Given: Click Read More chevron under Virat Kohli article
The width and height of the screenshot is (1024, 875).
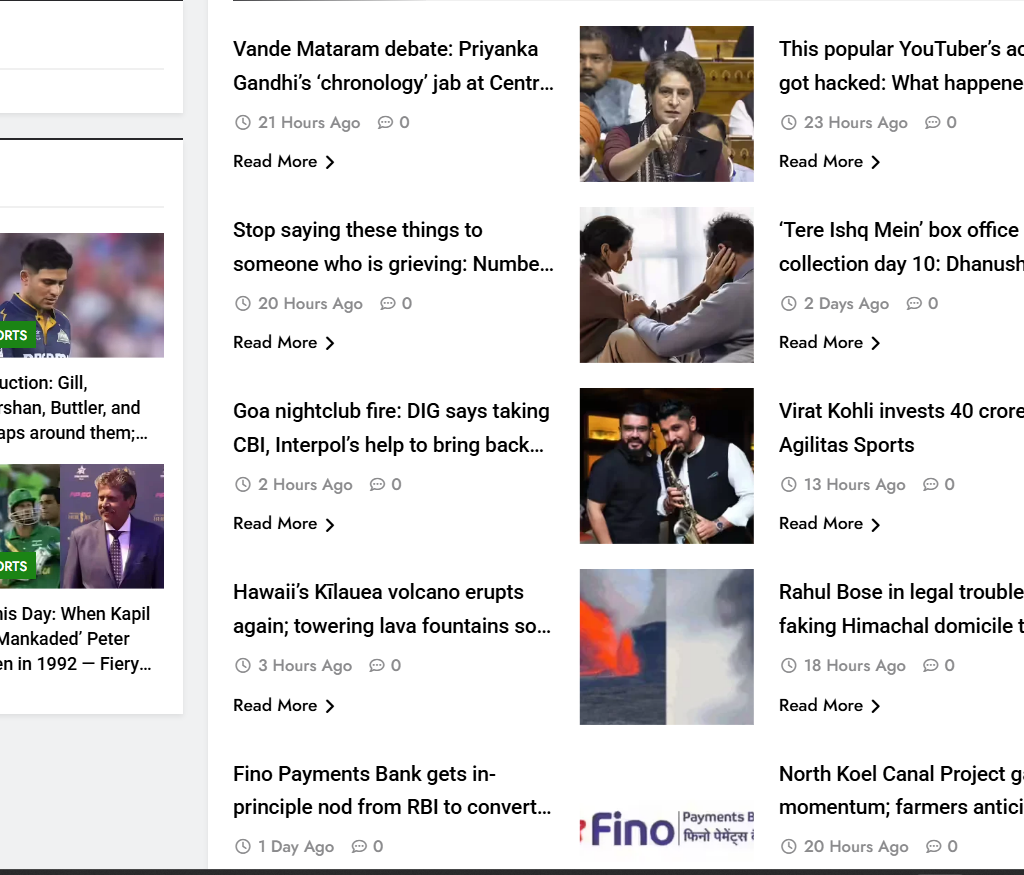Looking at the screenshot, I should pos(876,524).
